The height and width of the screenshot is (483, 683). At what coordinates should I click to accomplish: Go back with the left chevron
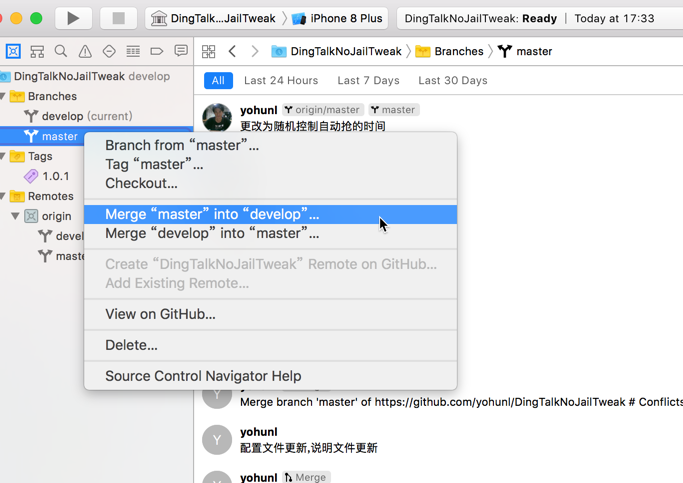232,51
